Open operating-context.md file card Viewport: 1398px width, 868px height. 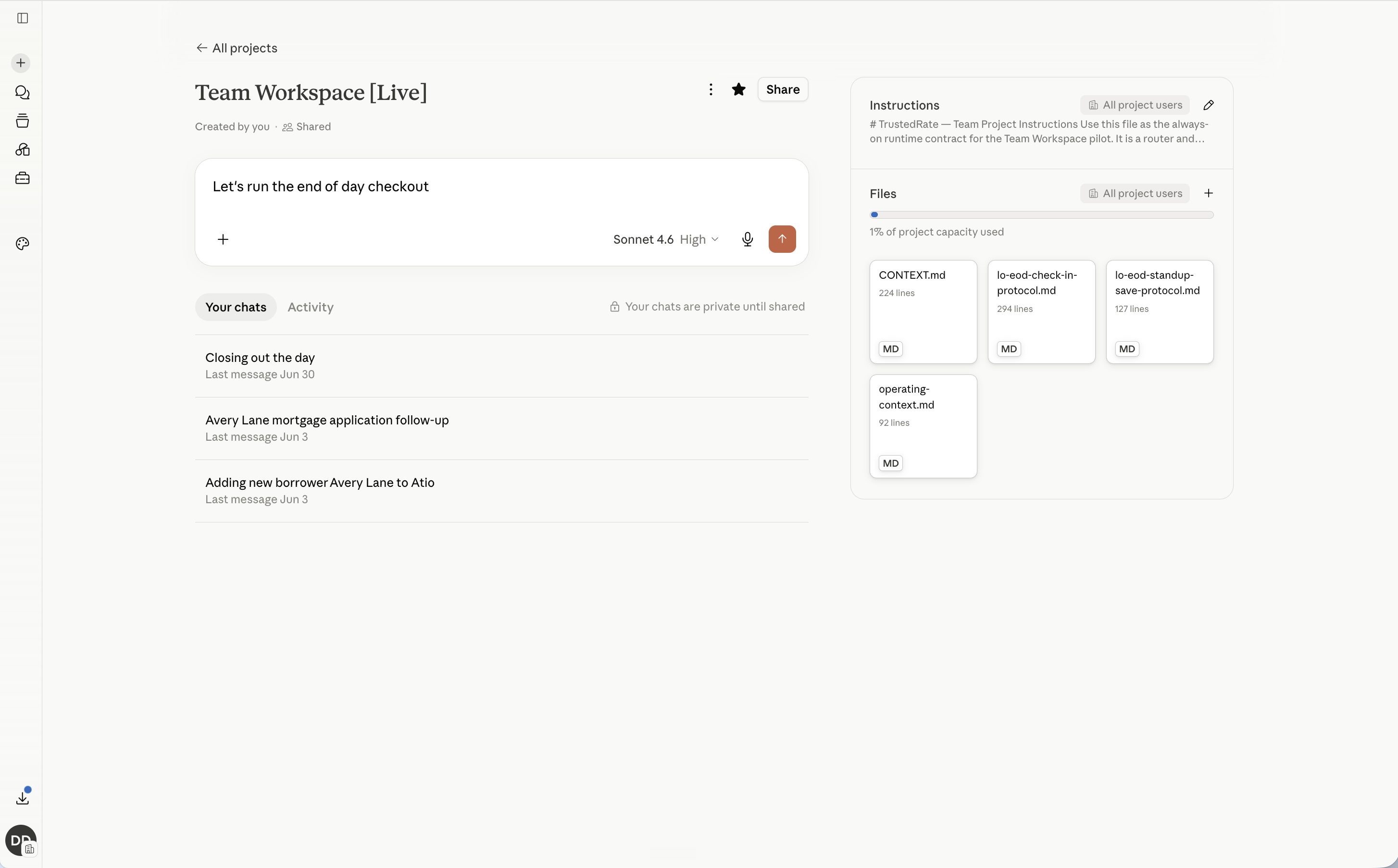923,426
